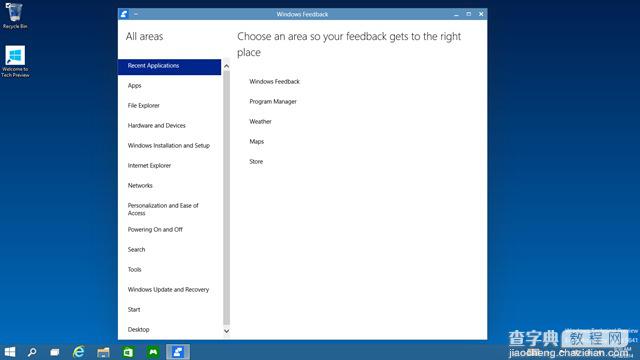Screen dimensions: 640x360
Task: Choose Store from recent applications
Action: (256, 162)
